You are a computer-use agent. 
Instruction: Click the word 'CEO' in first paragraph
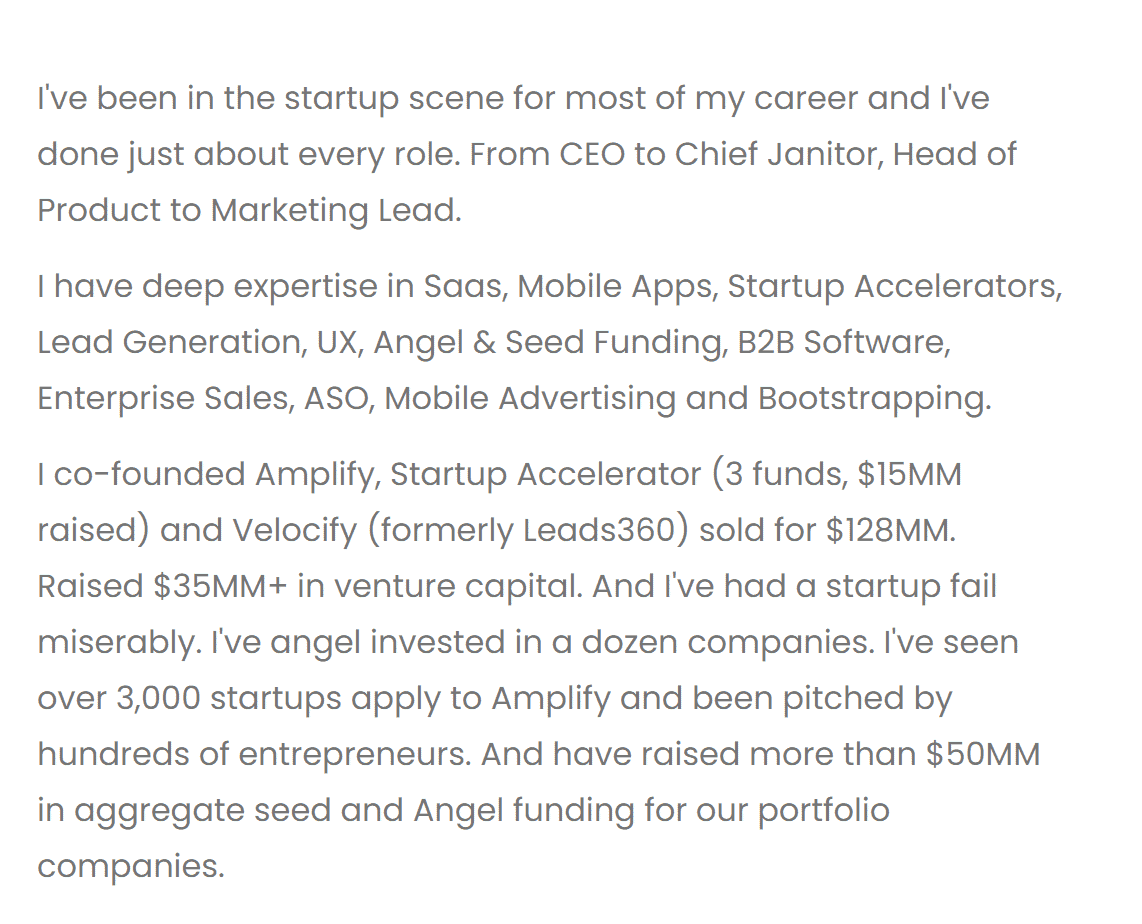(592, 154)
